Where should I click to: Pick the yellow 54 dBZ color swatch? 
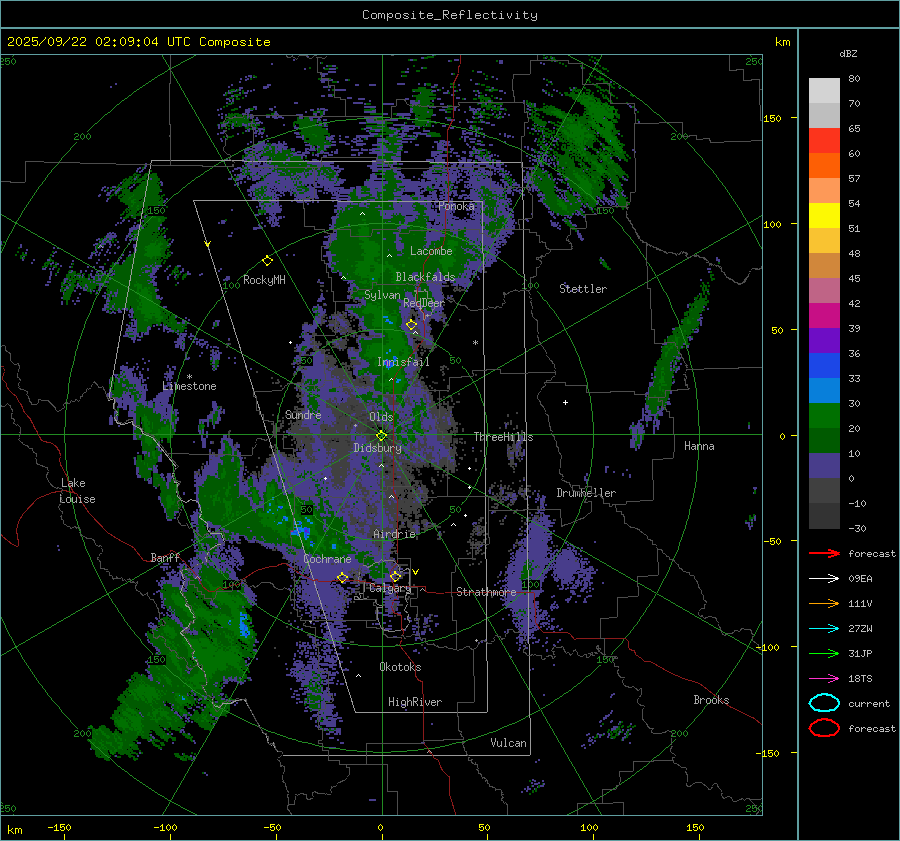(x=824, y=215)
